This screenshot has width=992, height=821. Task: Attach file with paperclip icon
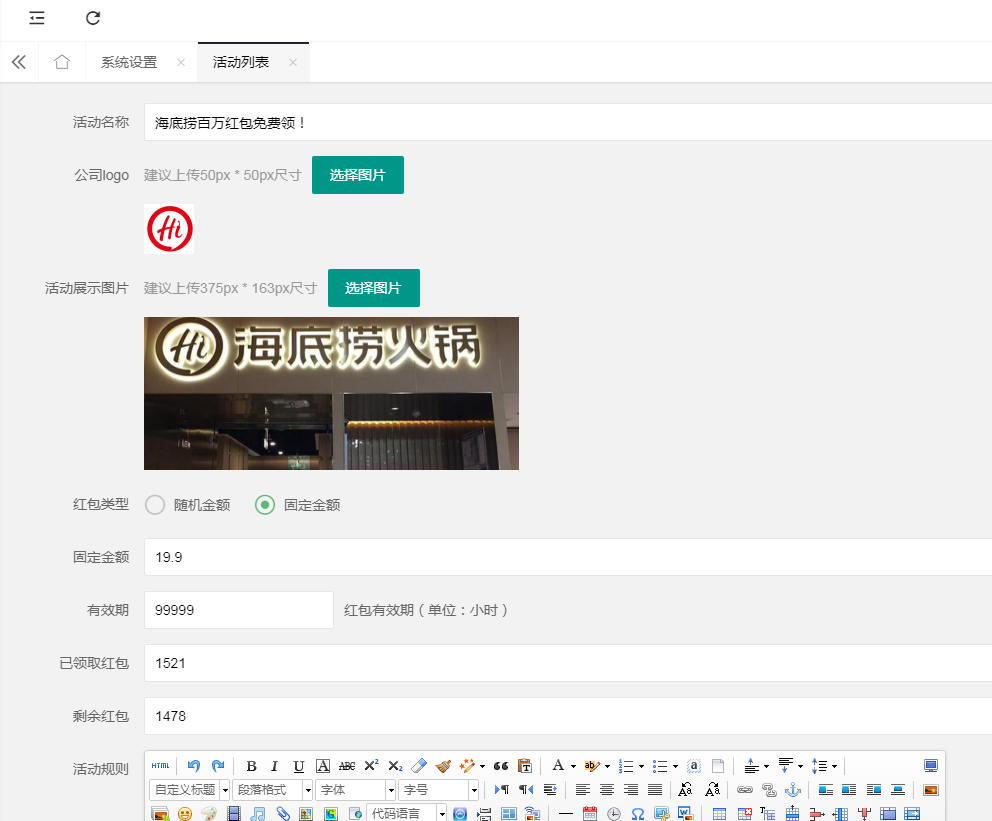283,813
